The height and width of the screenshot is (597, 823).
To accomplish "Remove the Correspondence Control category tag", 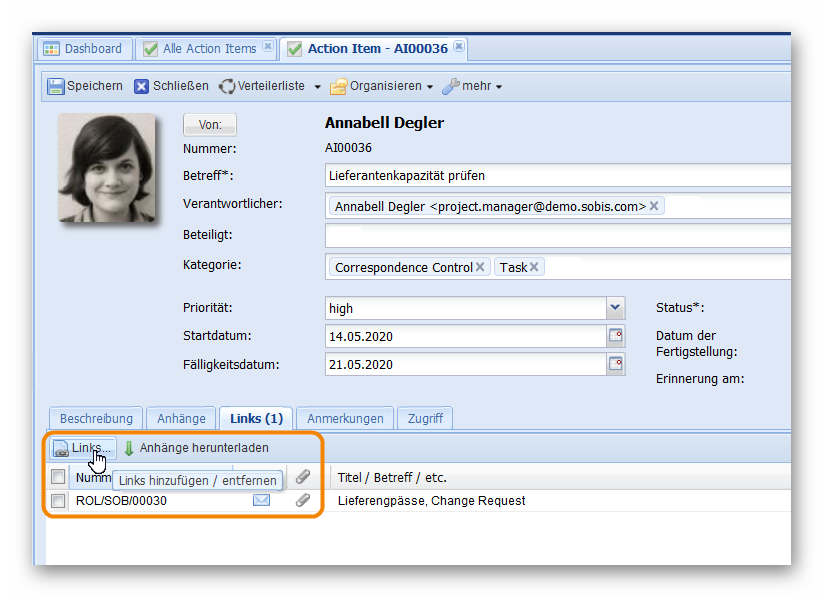I will click(480, 267).
